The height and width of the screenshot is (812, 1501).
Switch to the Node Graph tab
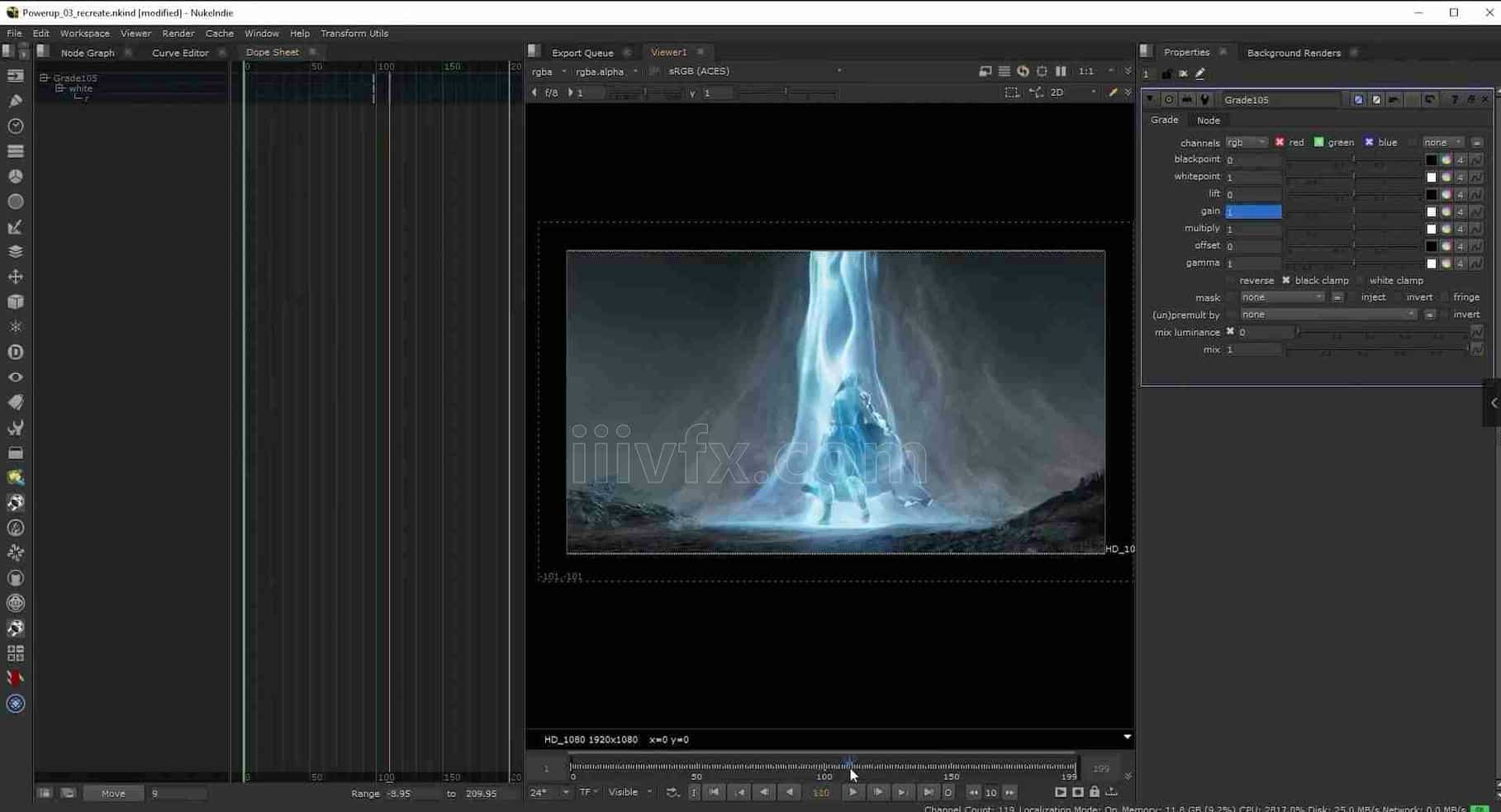click(x=88, y=52)
